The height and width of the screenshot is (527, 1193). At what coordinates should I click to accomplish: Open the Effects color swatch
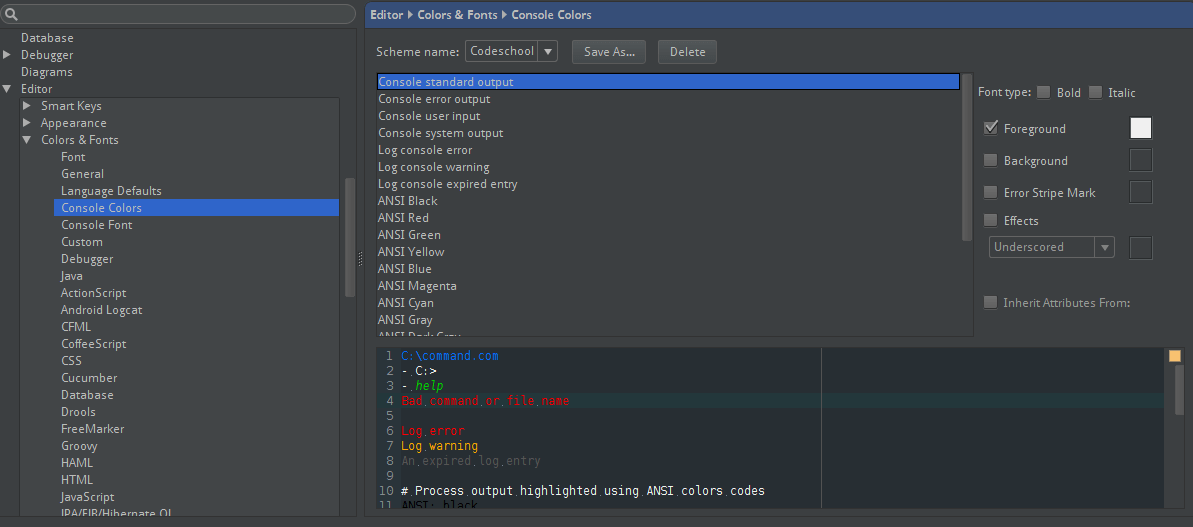coord(1141,248)
